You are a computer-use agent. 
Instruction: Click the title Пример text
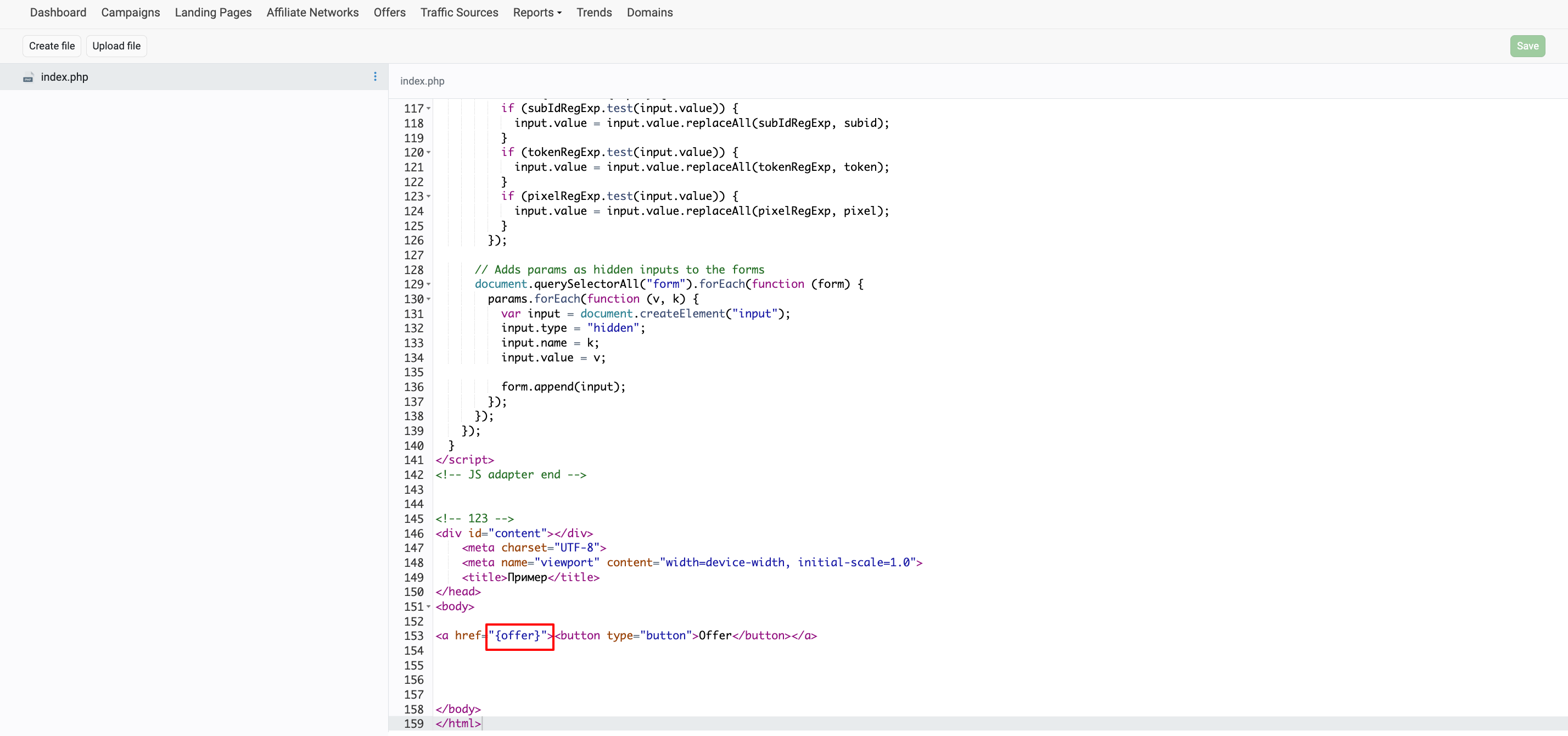point(527,577)
